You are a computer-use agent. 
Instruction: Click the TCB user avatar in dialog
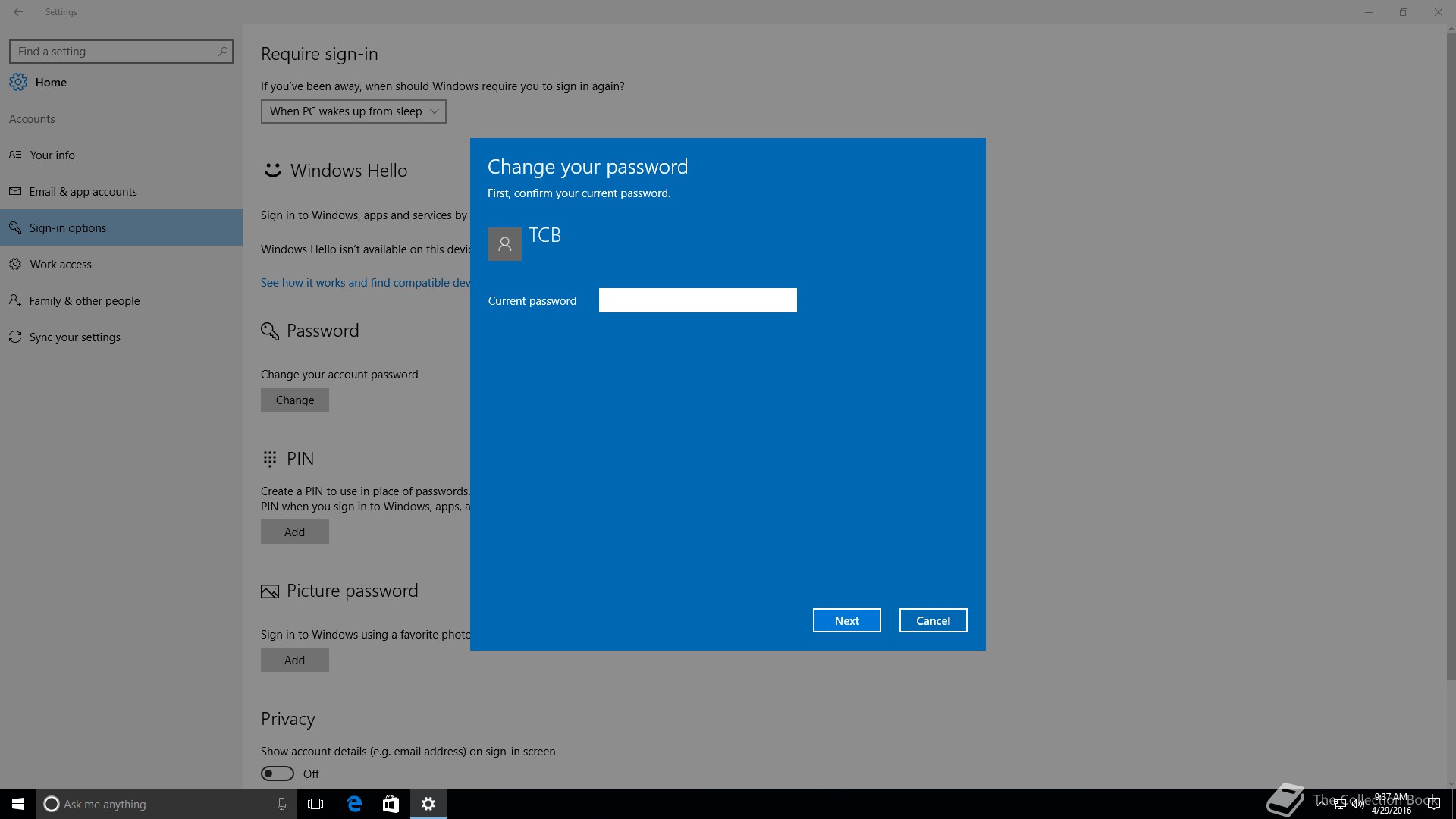[x=505, y=244]
